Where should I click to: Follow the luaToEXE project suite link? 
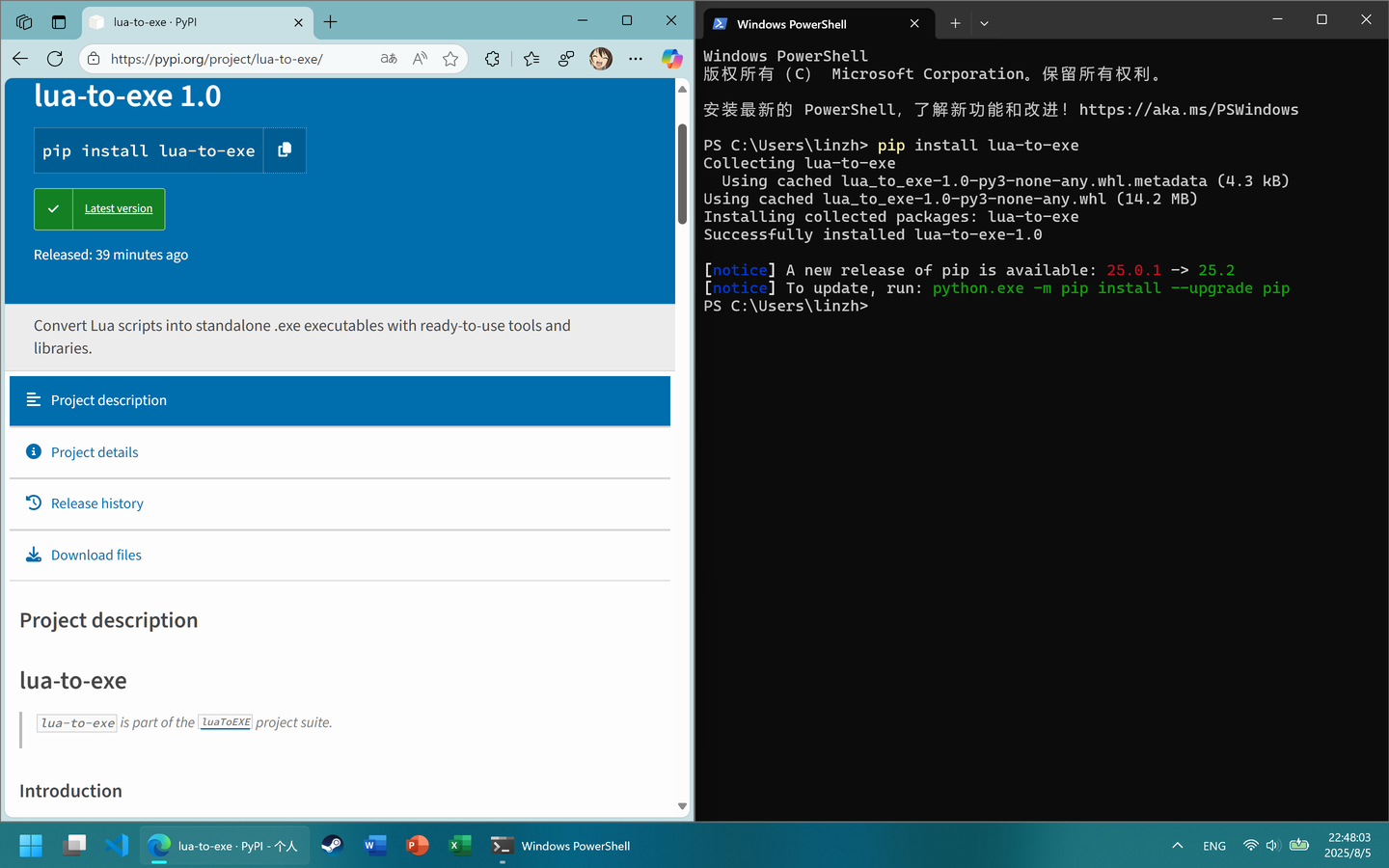[x=226, y=722]
